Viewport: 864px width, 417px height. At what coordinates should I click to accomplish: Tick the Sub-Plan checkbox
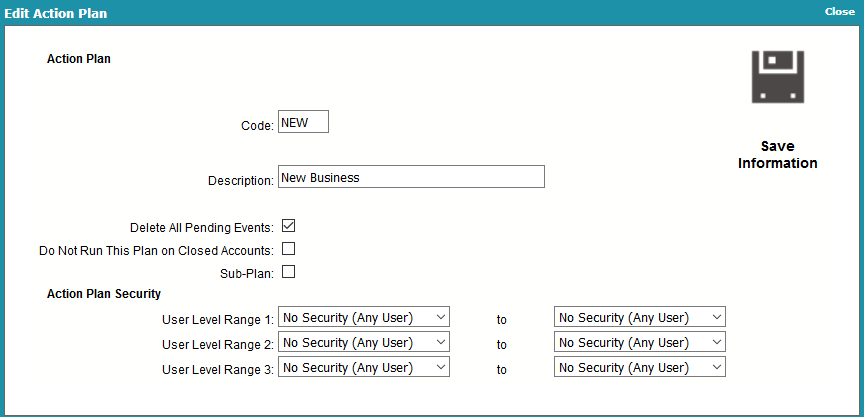point(289,272)
